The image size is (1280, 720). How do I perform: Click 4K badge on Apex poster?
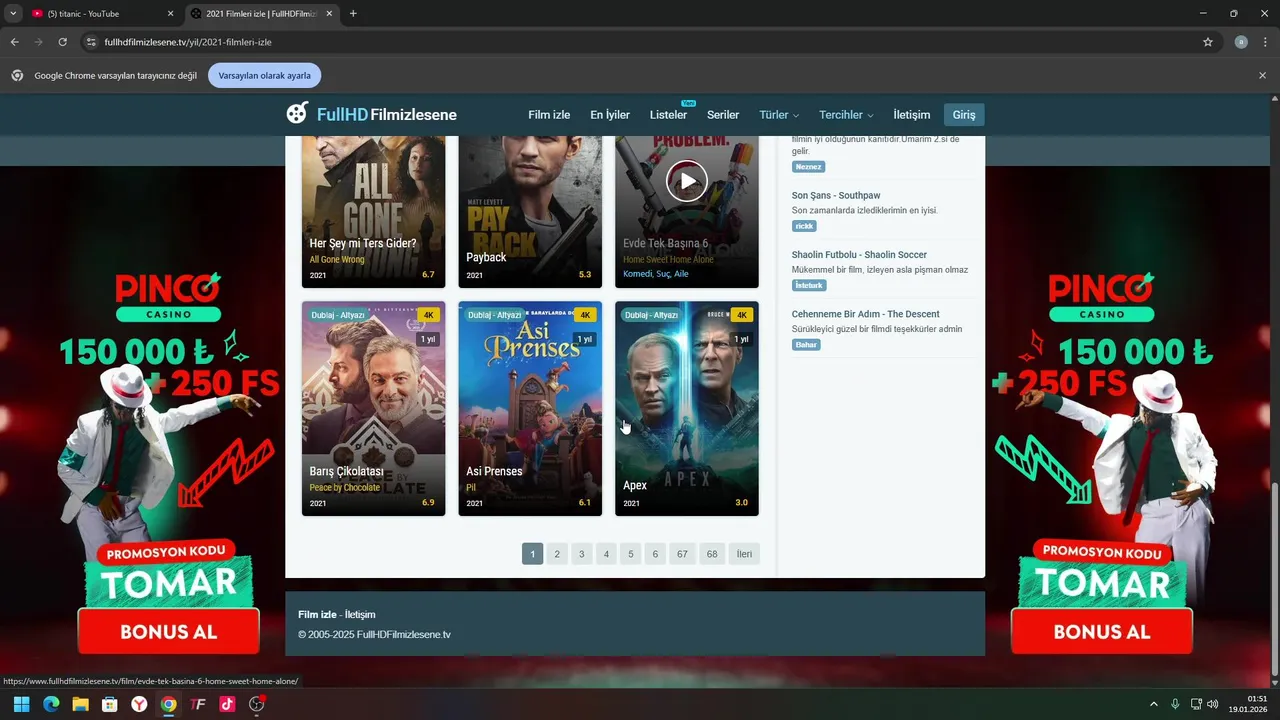pyautogui.click(x=741, y=315)
